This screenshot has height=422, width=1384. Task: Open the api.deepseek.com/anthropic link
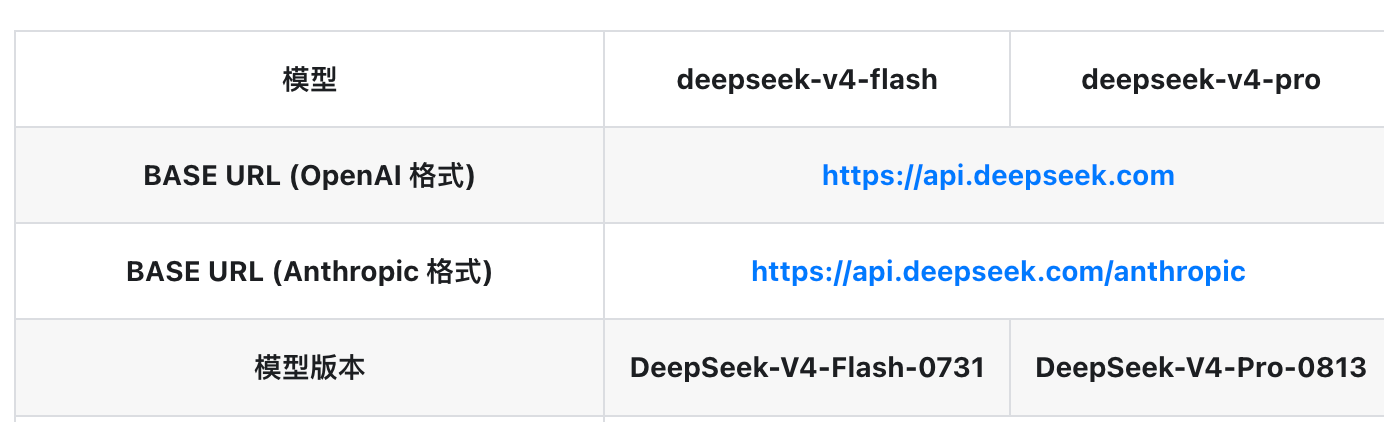pos(998,271)
